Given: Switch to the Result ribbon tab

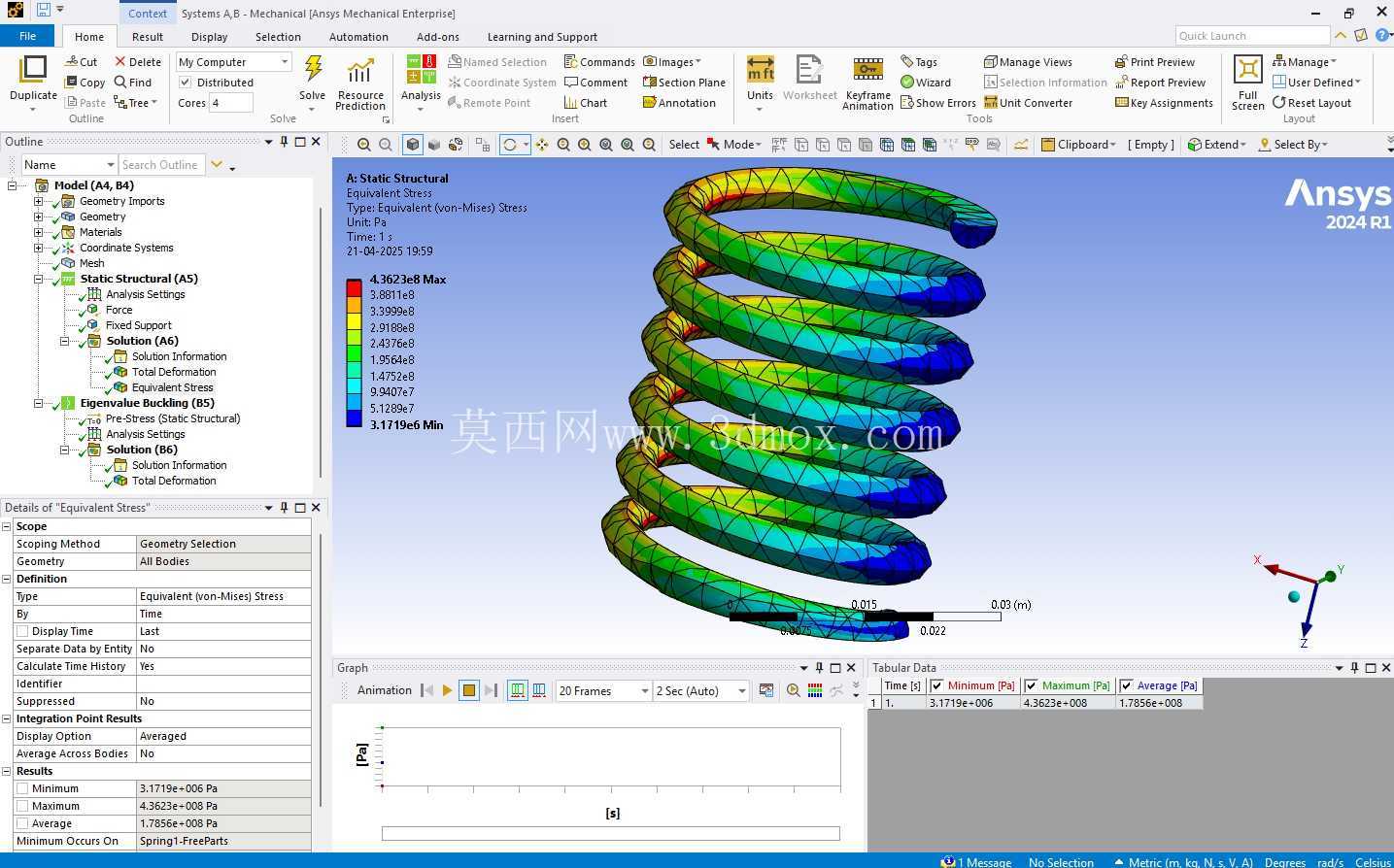Looking at the screenshot, I should pos(148,37).
